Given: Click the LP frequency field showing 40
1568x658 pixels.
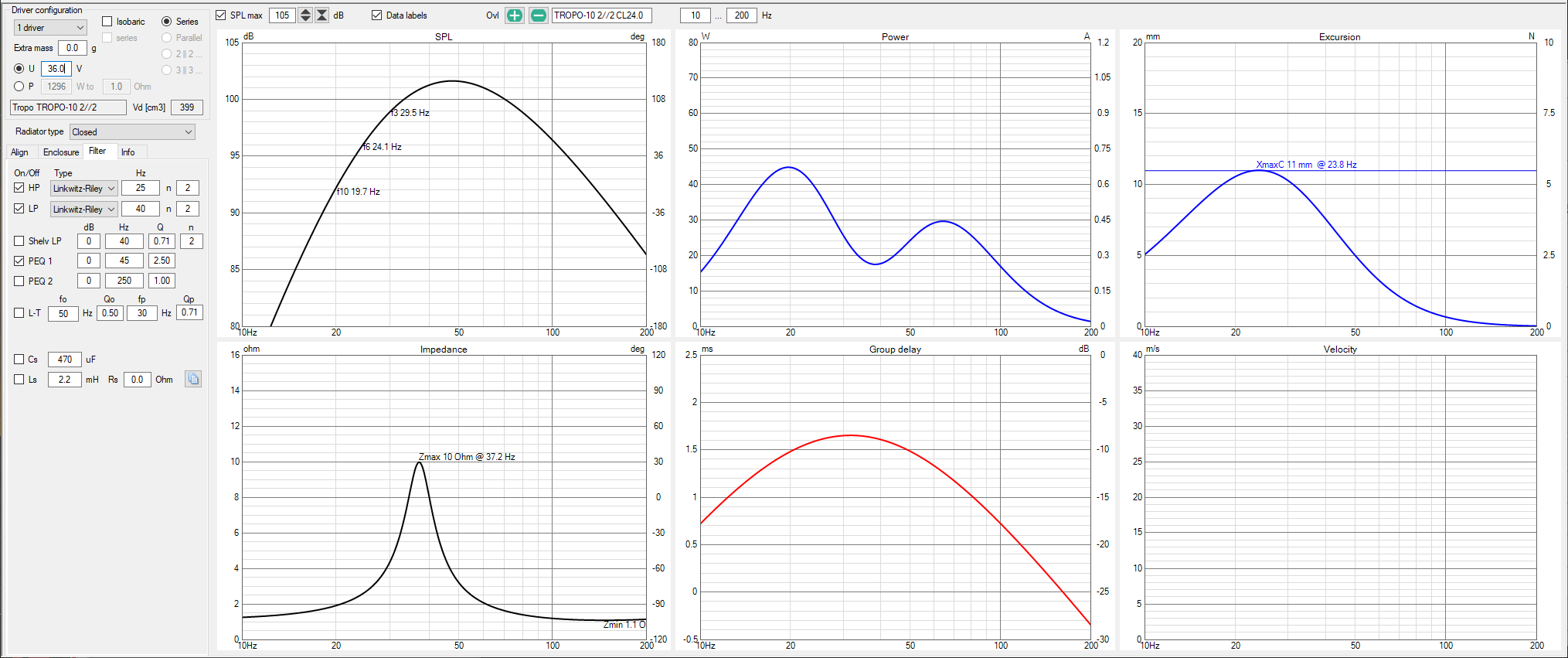Looking at the screenshot, I should tap(141, 209).
